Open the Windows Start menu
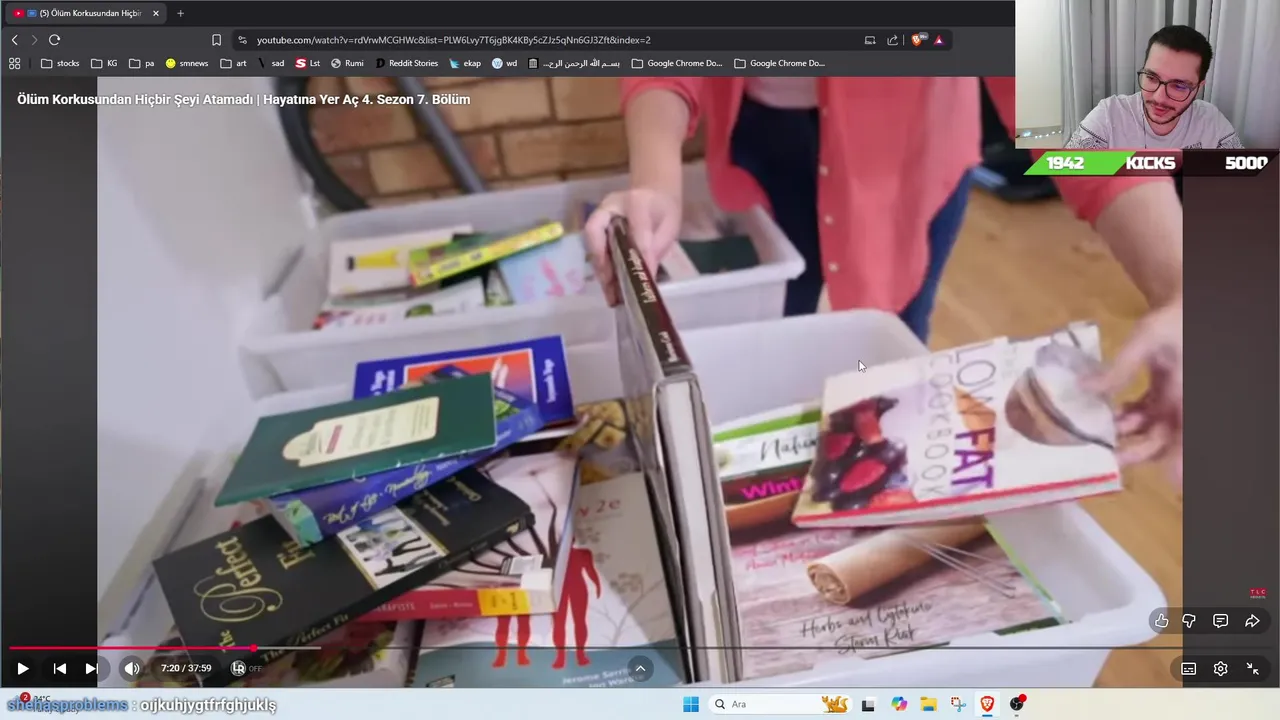The image size is (1280, 720). pos(691,704)
